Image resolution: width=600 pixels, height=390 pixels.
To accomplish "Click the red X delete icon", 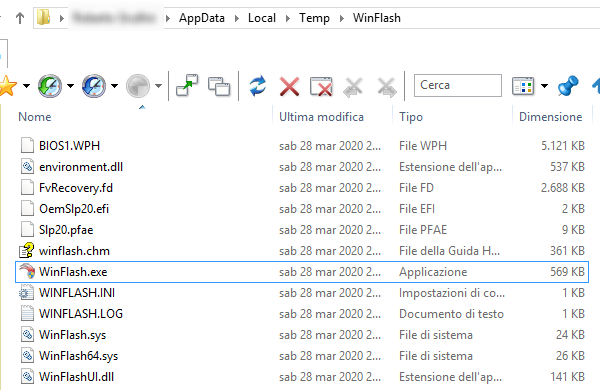I will click(290, 86).
